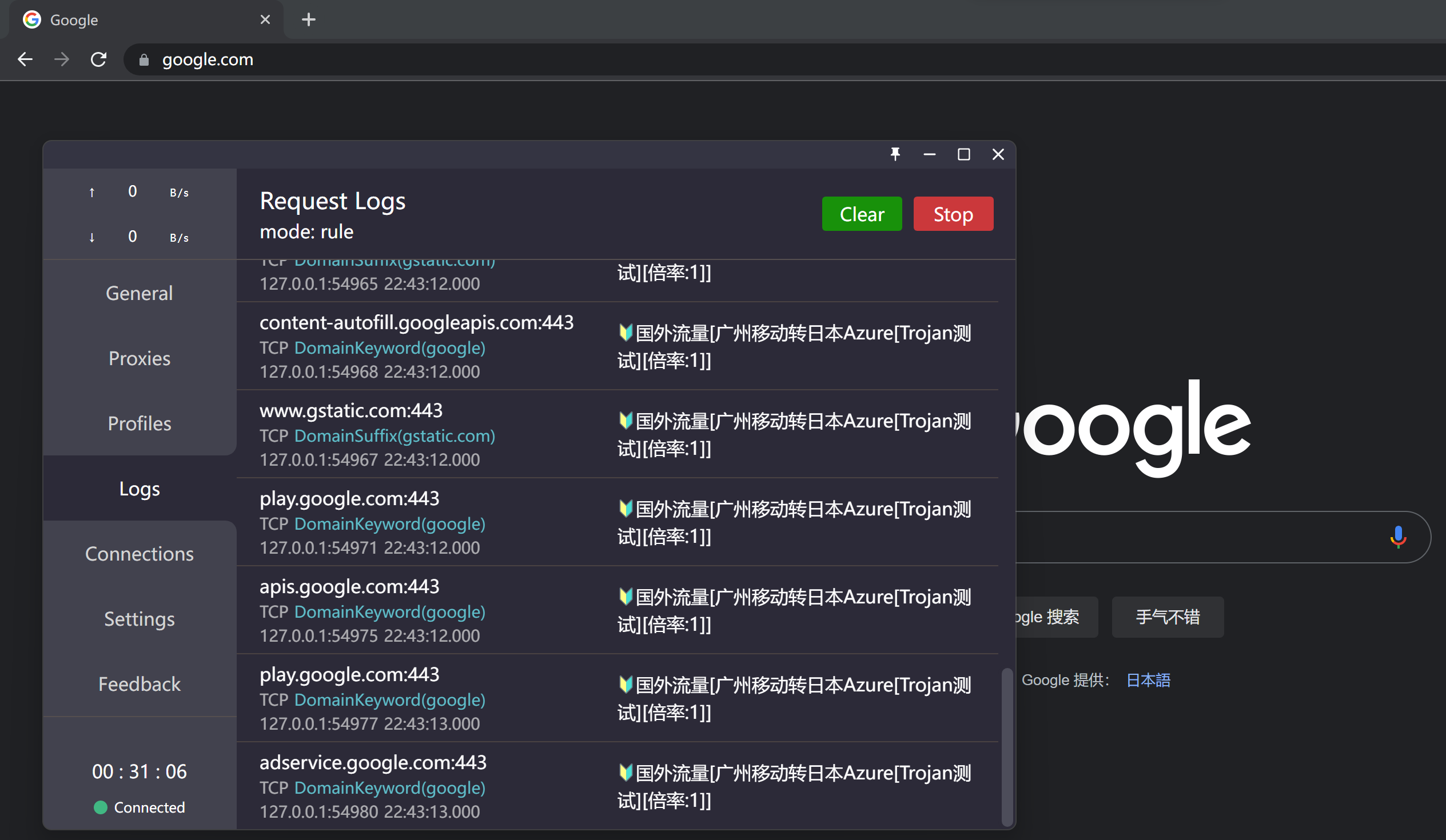Click the green Connected status dot

[101, 807]
